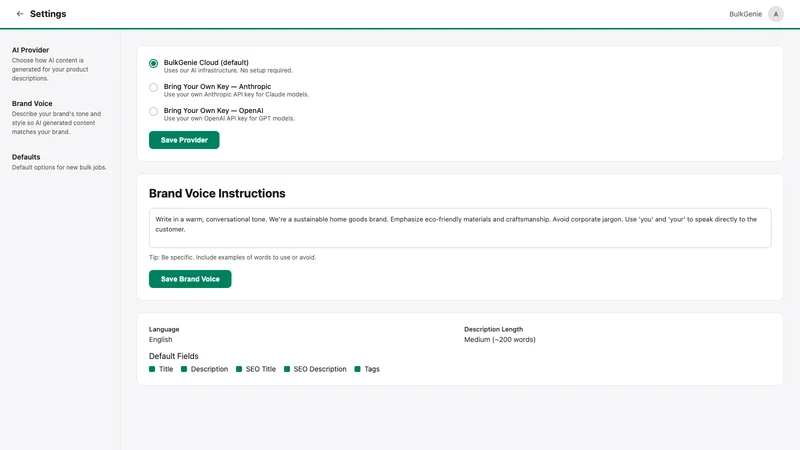Click 'Uses our AI infrastructure. No setup required.' text
The height and width of the screenshot is (450, 800).
click(x=228, y=70)
